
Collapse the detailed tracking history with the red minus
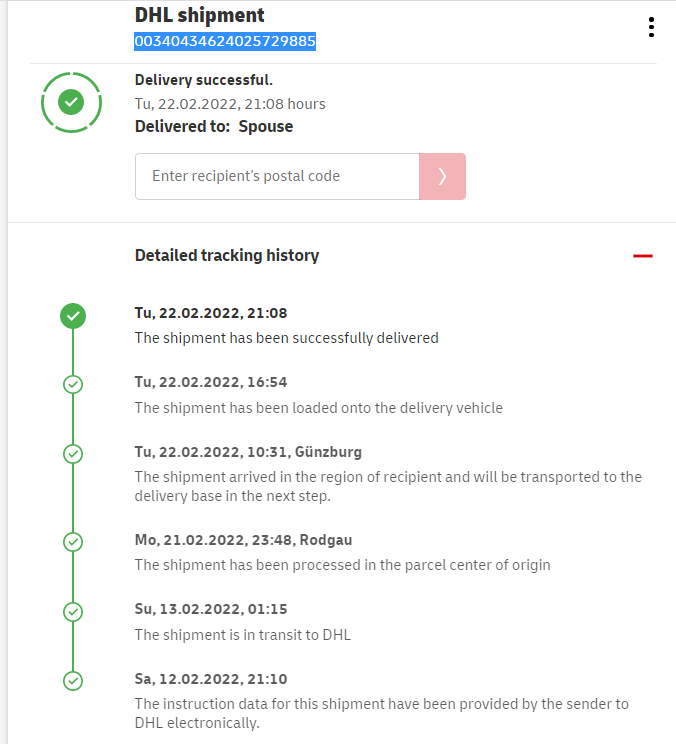coord(643,256)
